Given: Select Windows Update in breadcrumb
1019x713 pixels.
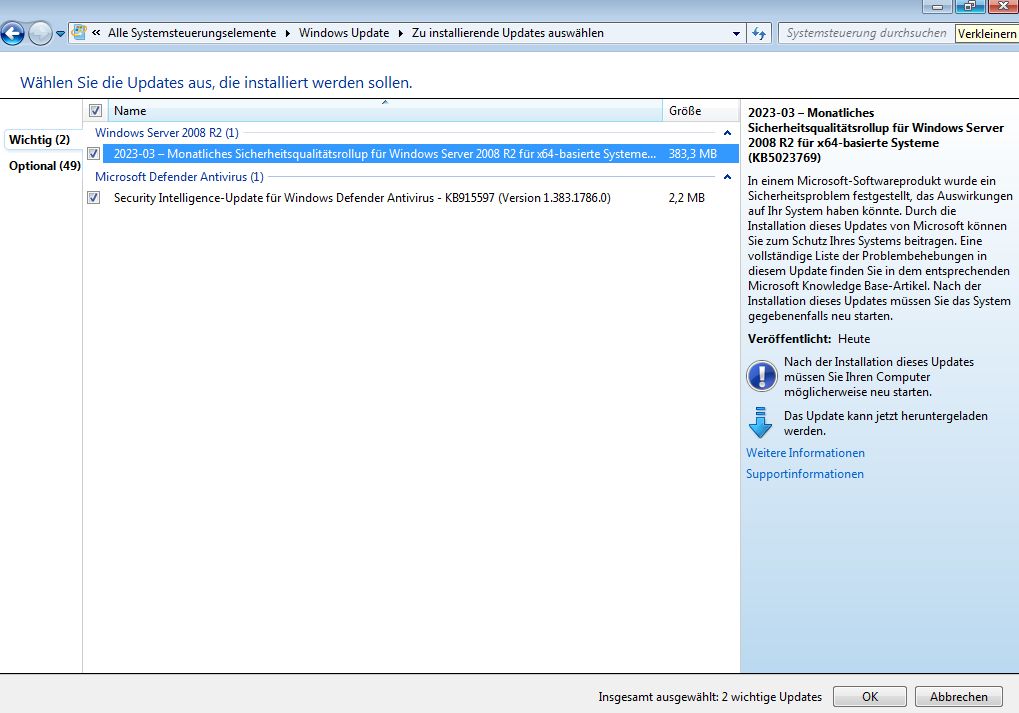Looking at the screenshot, I should (x=344, y=33).
